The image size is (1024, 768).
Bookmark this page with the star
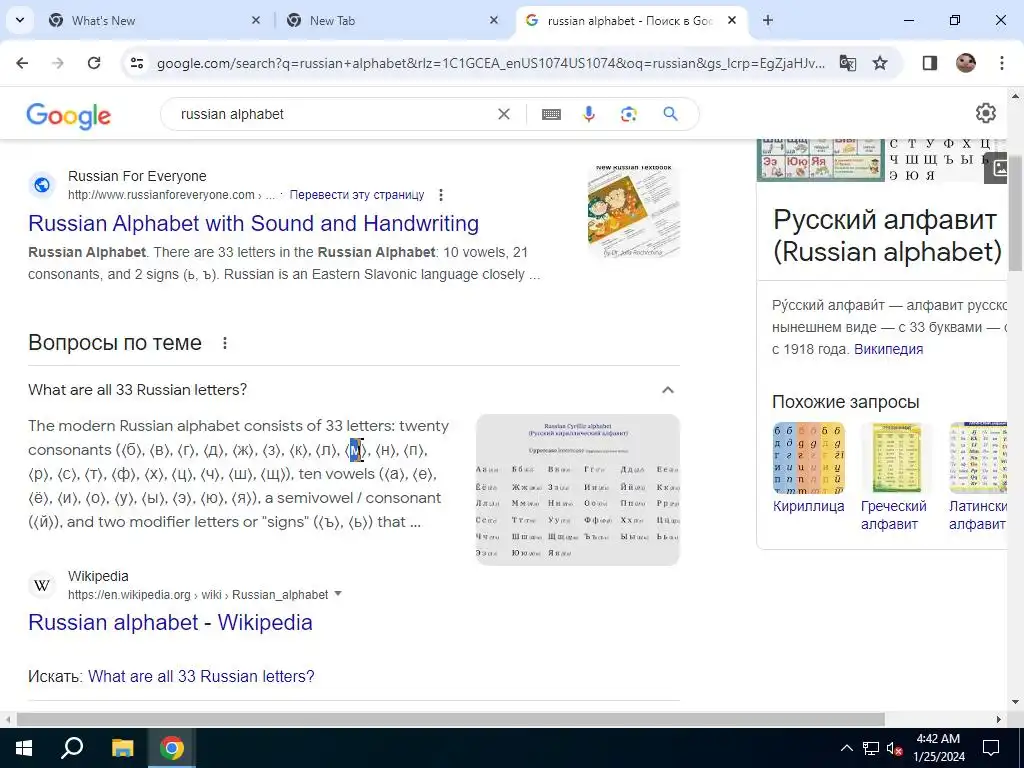(880, 63)
